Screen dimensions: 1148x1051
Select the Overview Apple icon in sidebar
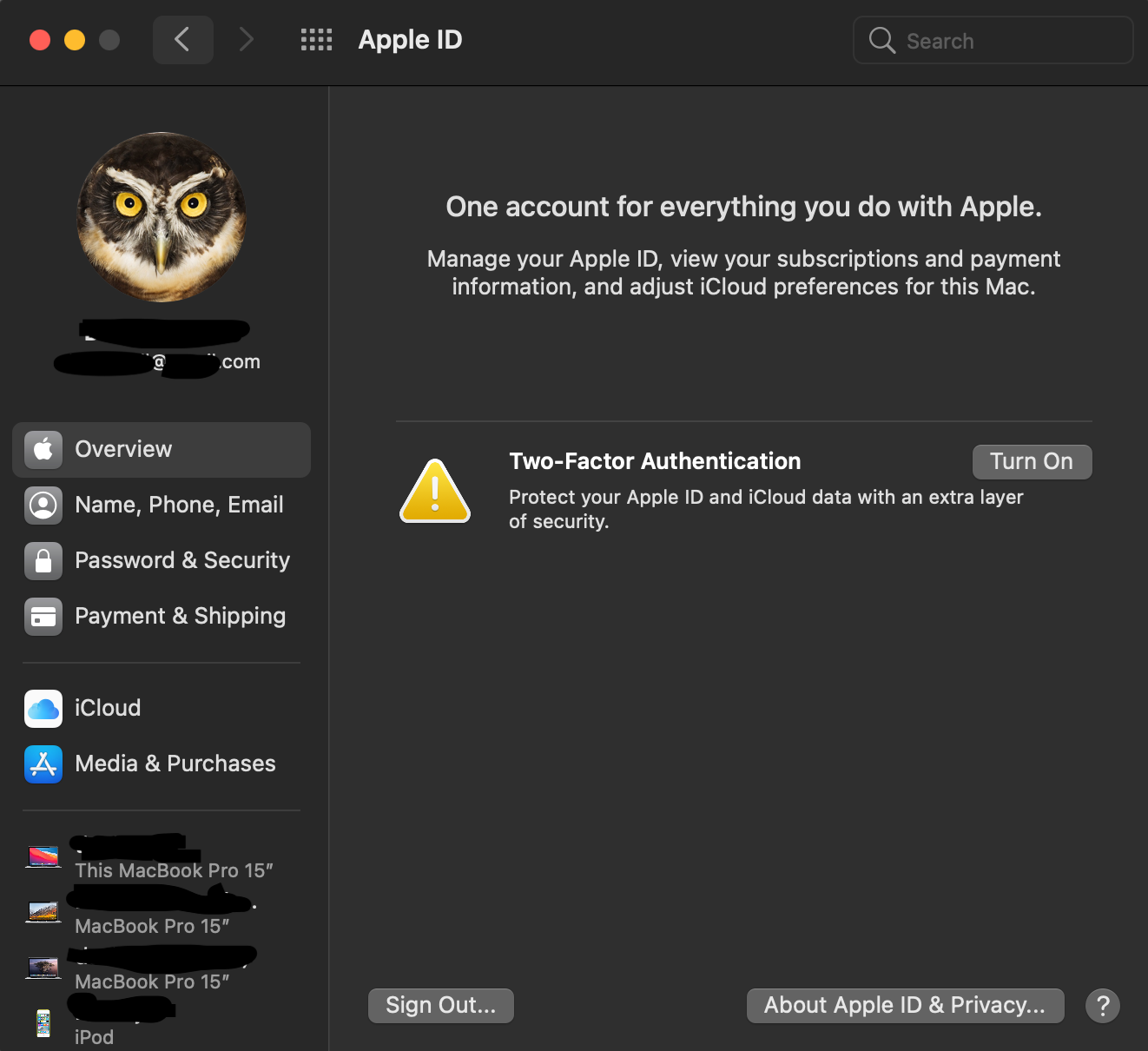(43, 449)
